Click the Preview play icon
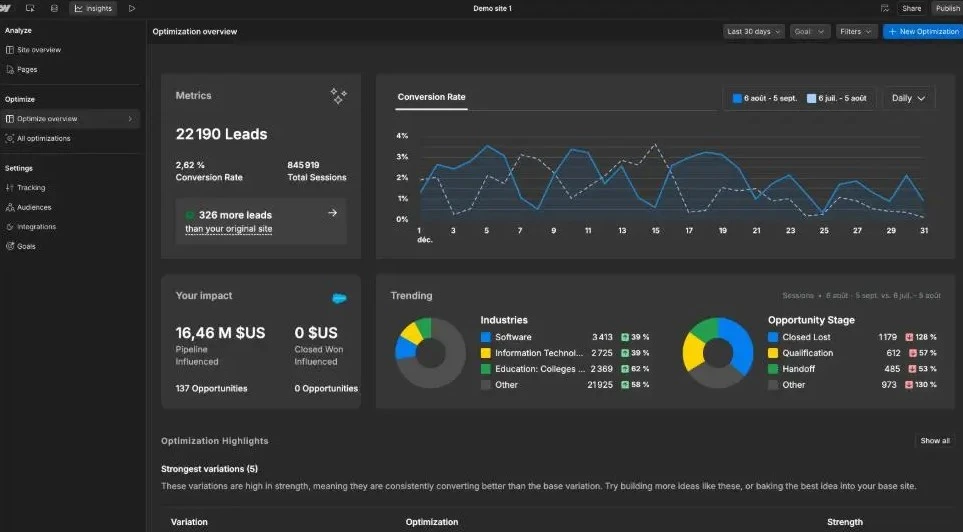 [131, 9]
